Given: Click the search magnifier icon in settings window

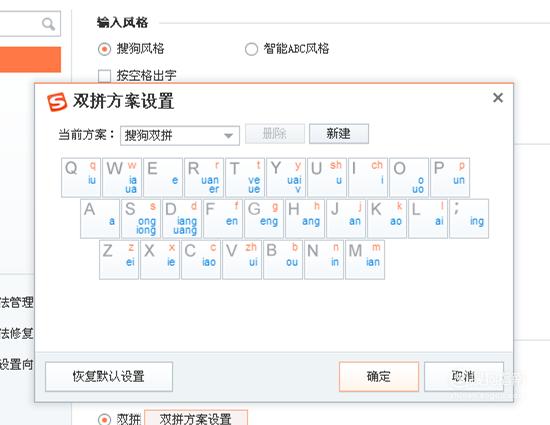Looking at the screenshot, I should point(48,24).
